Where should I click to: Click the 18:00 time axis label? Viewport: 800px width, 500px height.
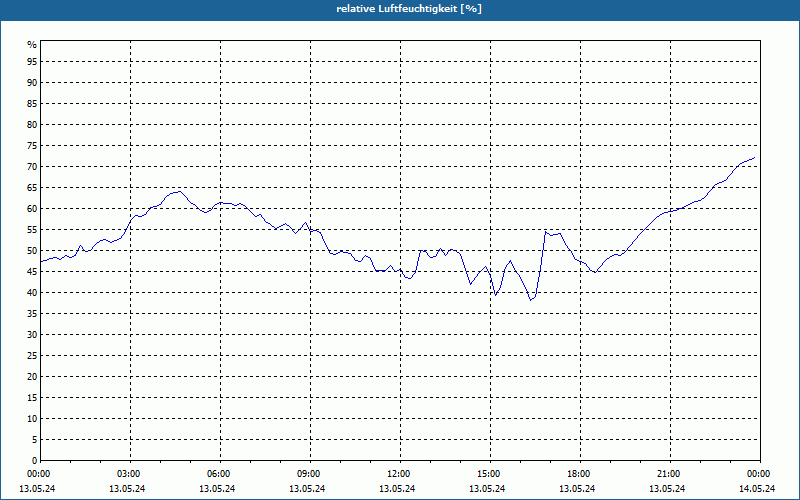pyautogui.click(x=578, y=474)
